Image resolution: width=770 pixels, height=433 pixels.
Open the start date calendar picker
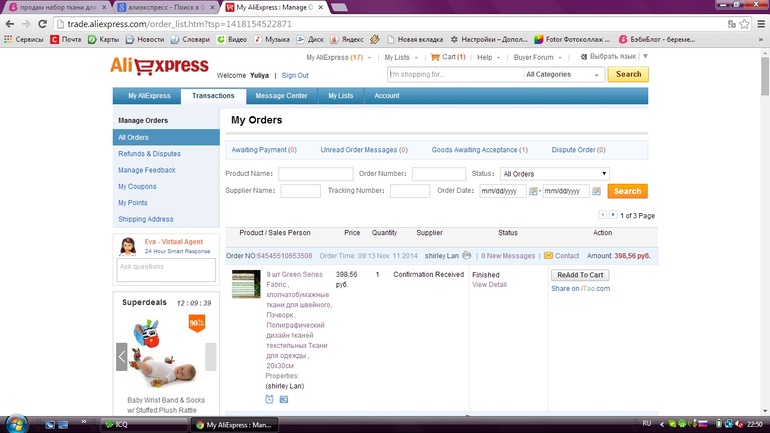click(x=533, y=191)
